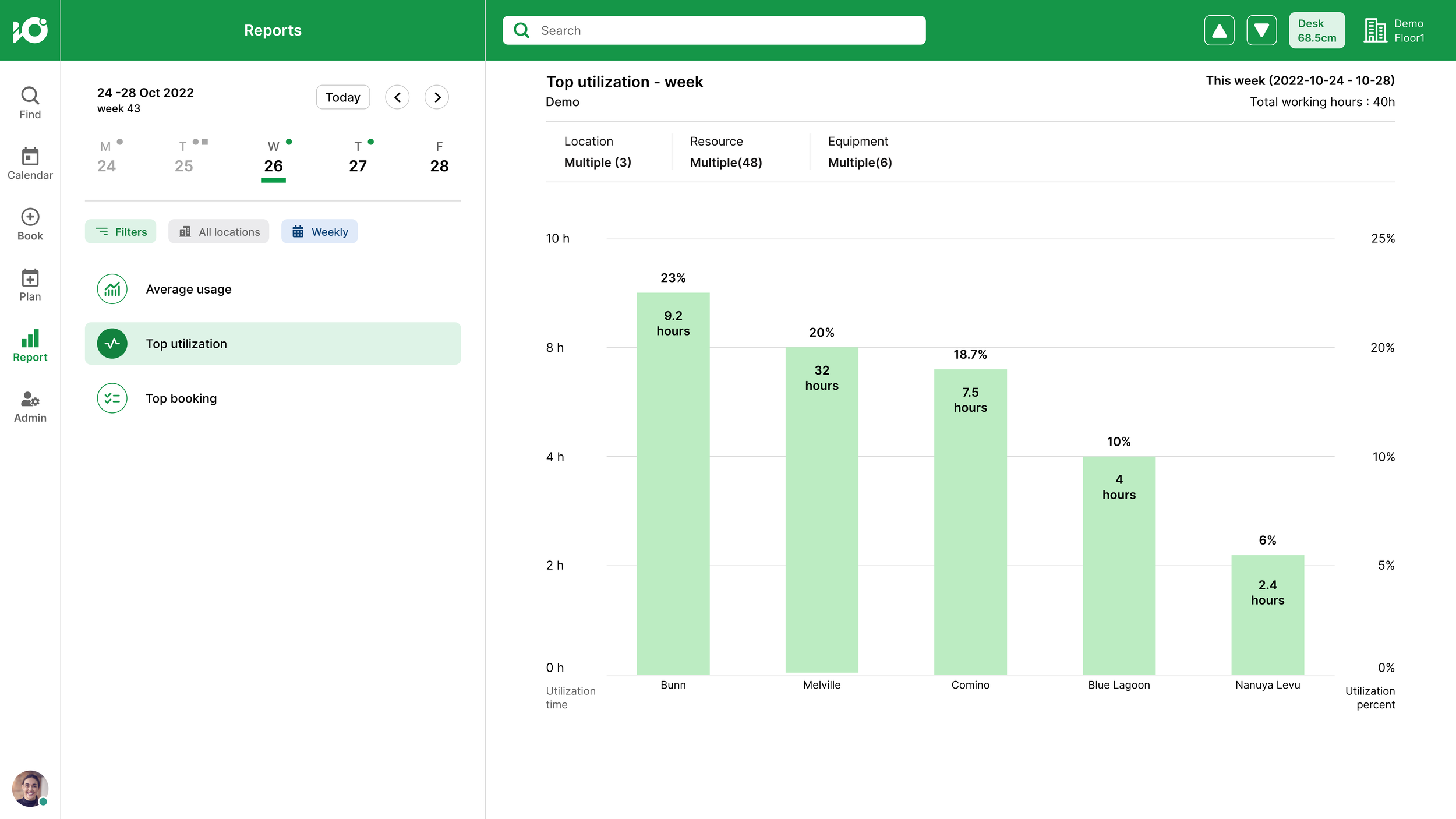1456x819 pixels.
Task: Focus the Search input field
Action: 714,30
